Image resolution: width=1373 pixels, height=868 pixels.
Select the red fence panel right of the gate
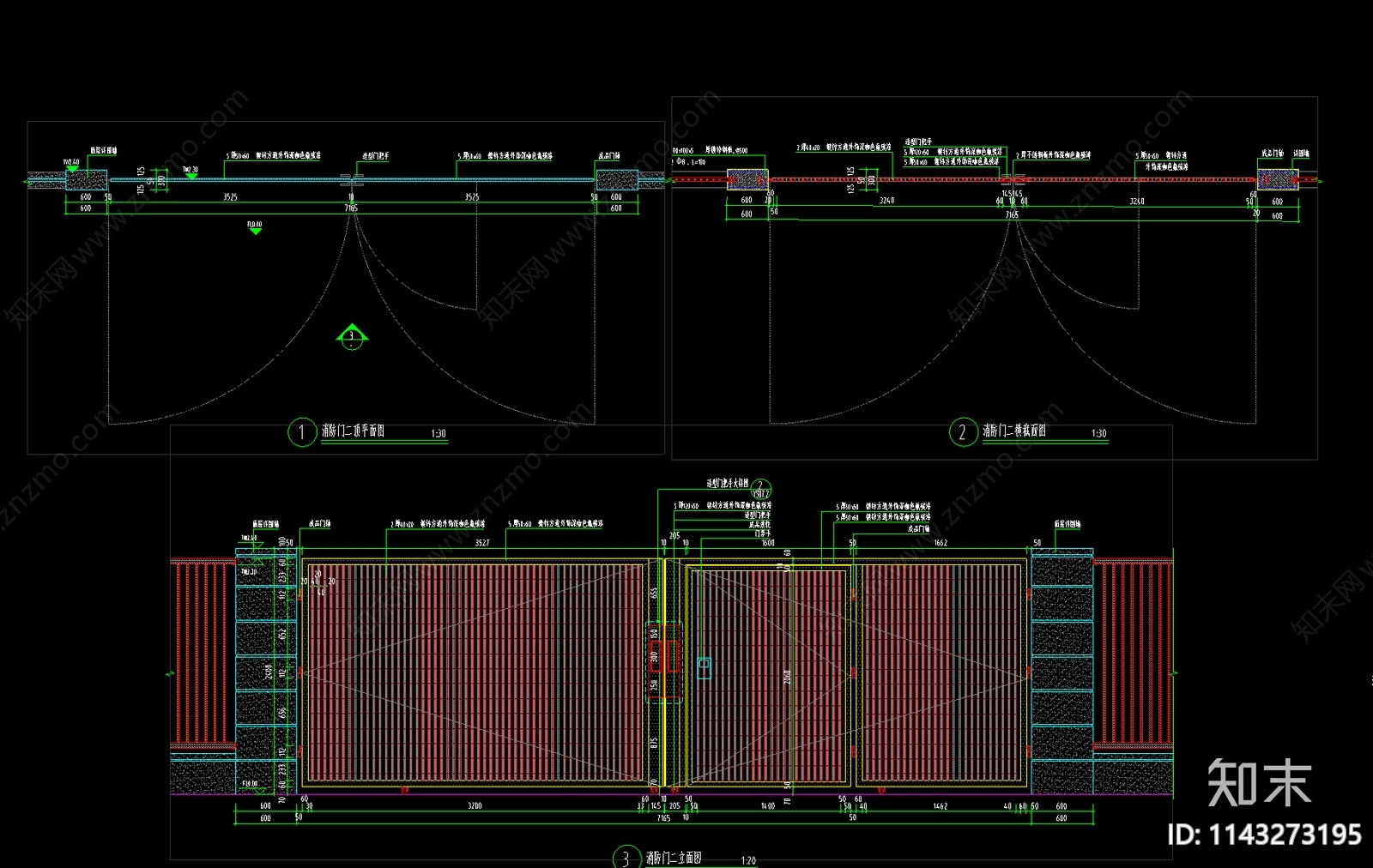(x=1133, y=654)
